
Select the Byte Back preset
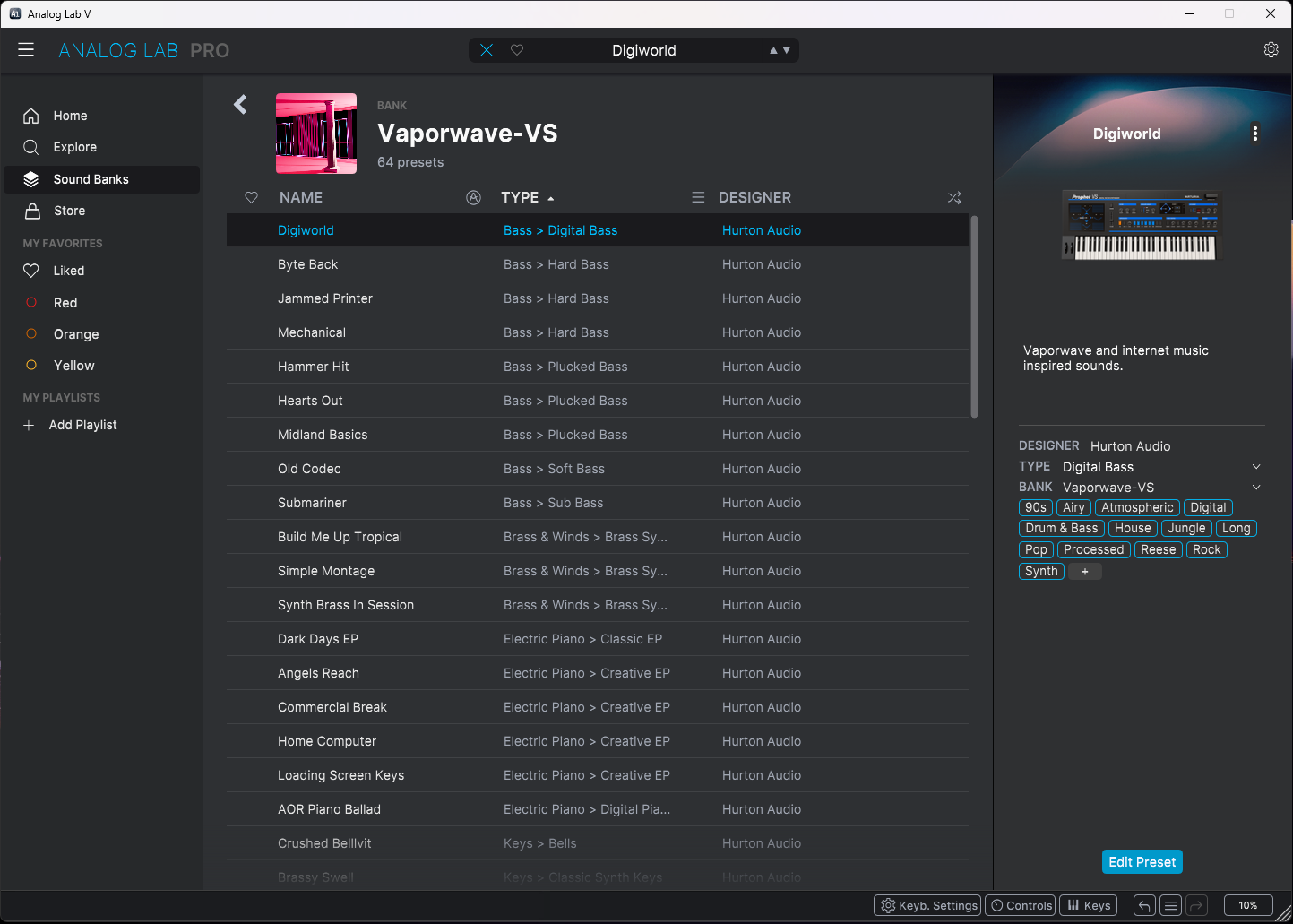click(598, 264)
